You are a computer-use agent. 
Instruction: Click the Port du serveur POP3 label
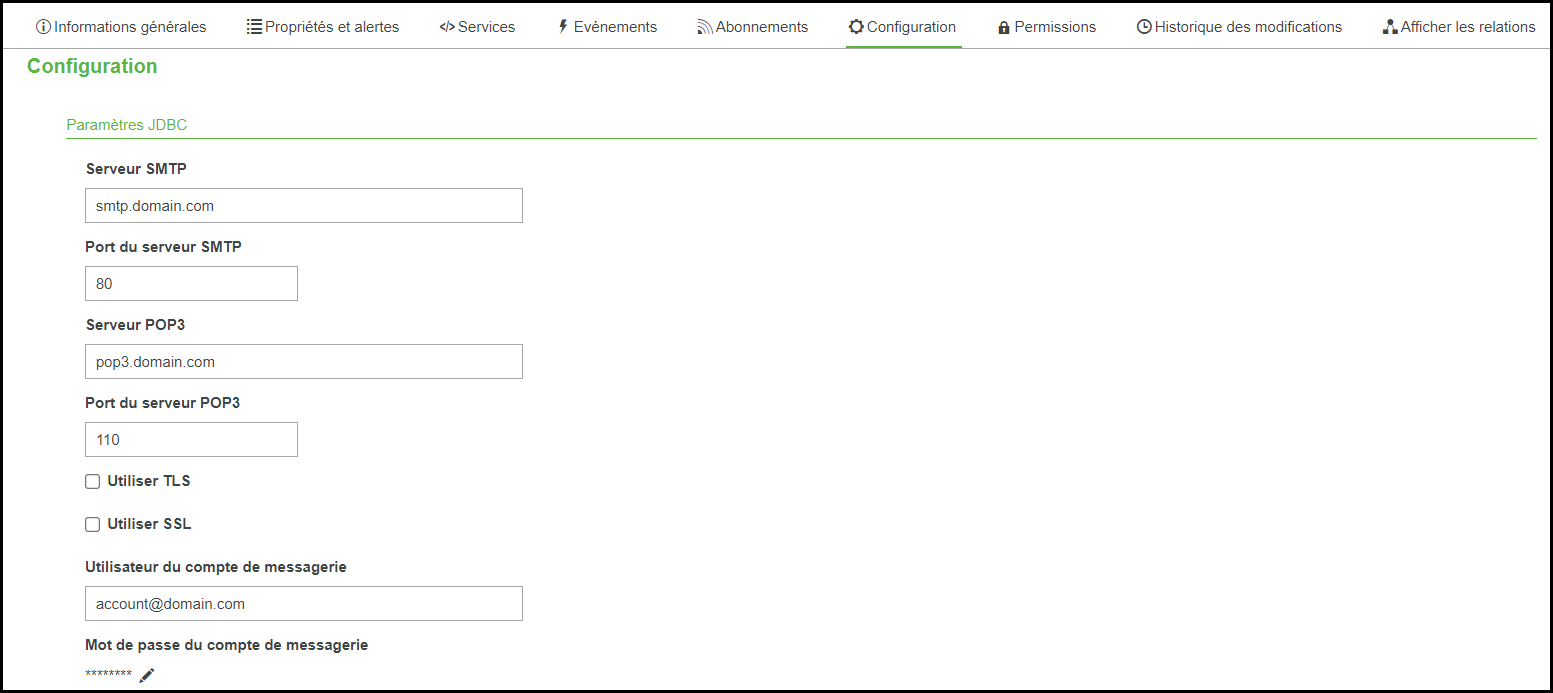click(x=163, y=403)
